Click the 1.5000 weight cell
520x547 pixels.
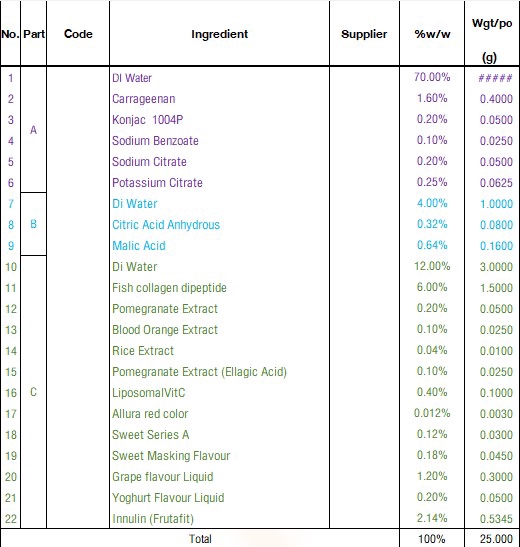(x=492, y=288)
